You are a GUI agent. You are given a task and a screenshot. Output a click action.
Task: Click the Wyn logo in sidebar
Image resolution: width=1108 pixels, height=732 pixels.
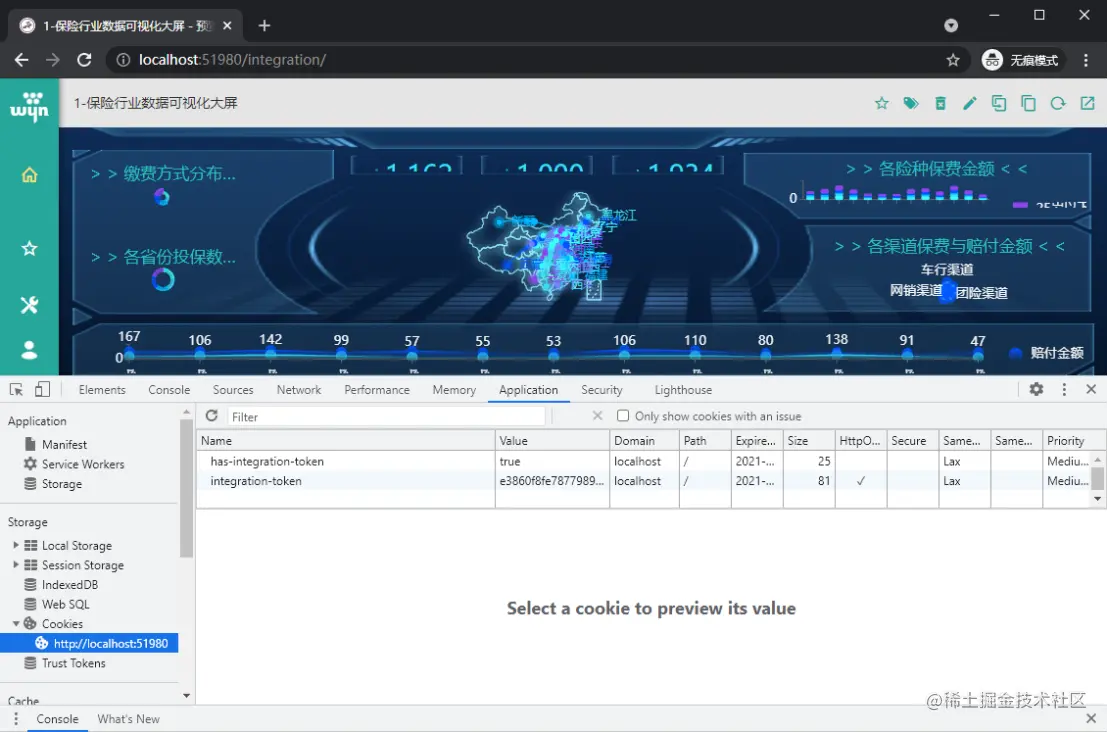click(29, 106)
